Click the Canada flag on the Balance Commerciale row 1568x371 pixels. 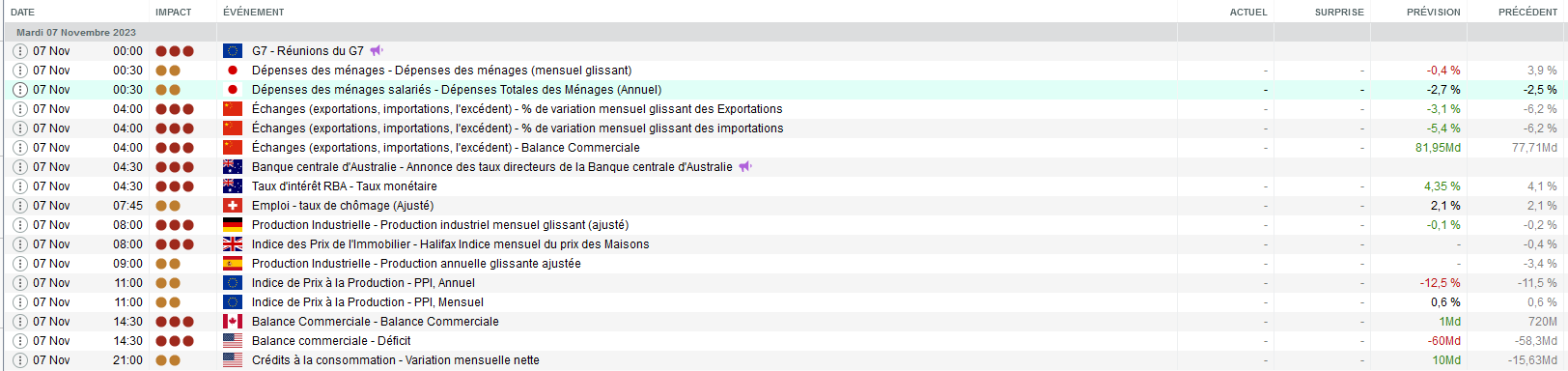click(x=233, y=322)
